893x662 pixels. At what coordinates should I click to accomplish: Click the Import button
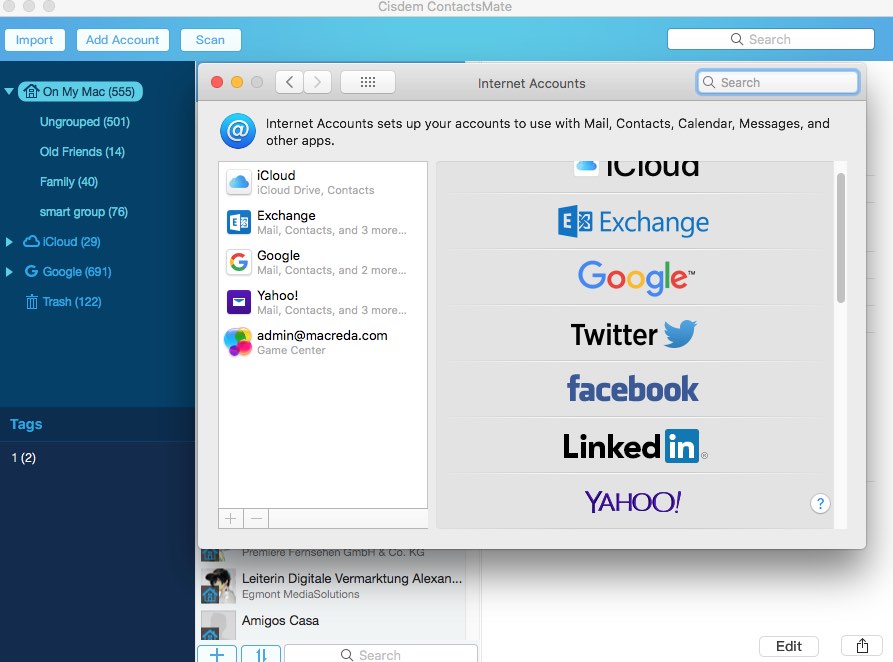[x=35, y=40]
